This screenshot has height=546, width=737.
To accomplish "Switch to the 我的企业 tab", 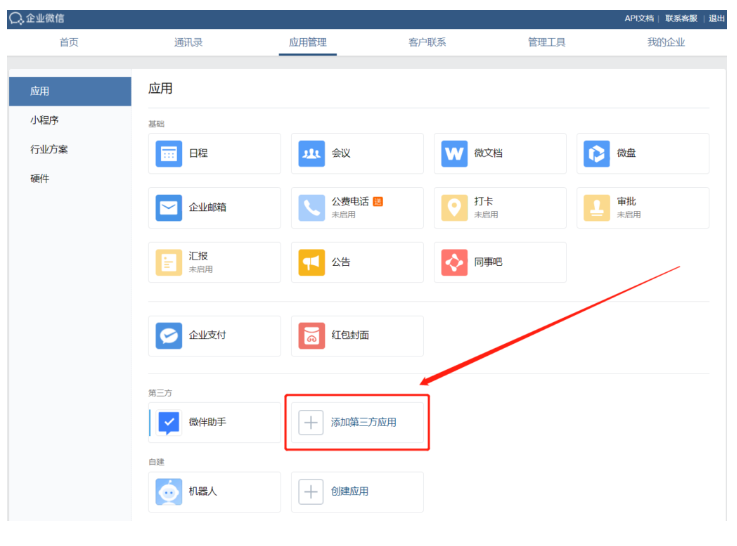I will [x=666, y=42].
